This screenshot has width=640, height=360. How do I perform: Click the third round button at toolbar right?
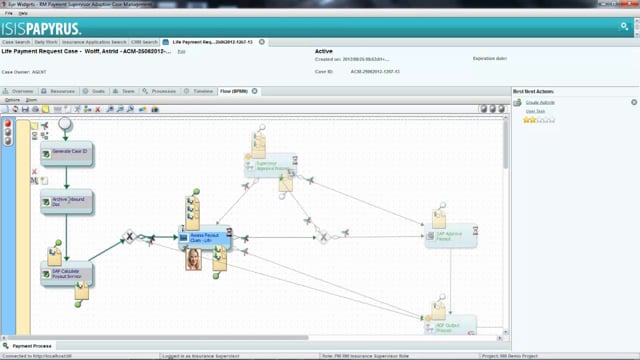(x=502, y=109)
